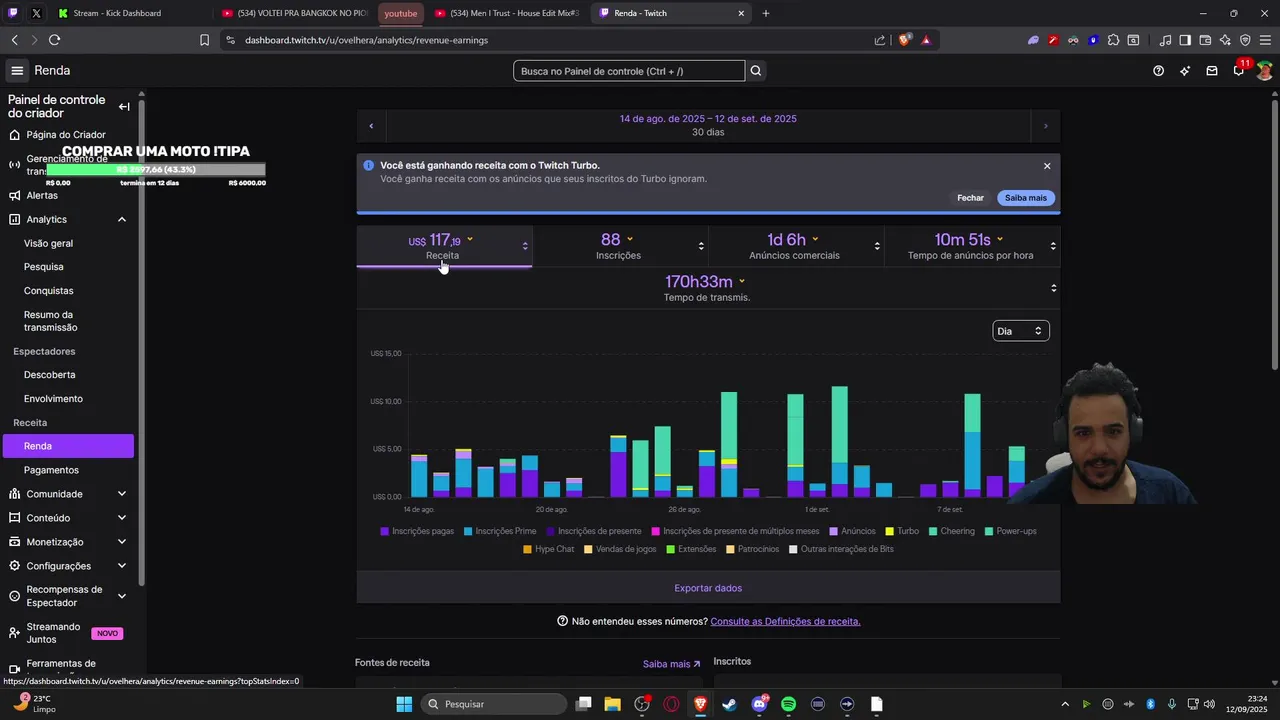Open the Inscrições metric selector
This screenshot has width=1280, height=720.
[620, 246]
